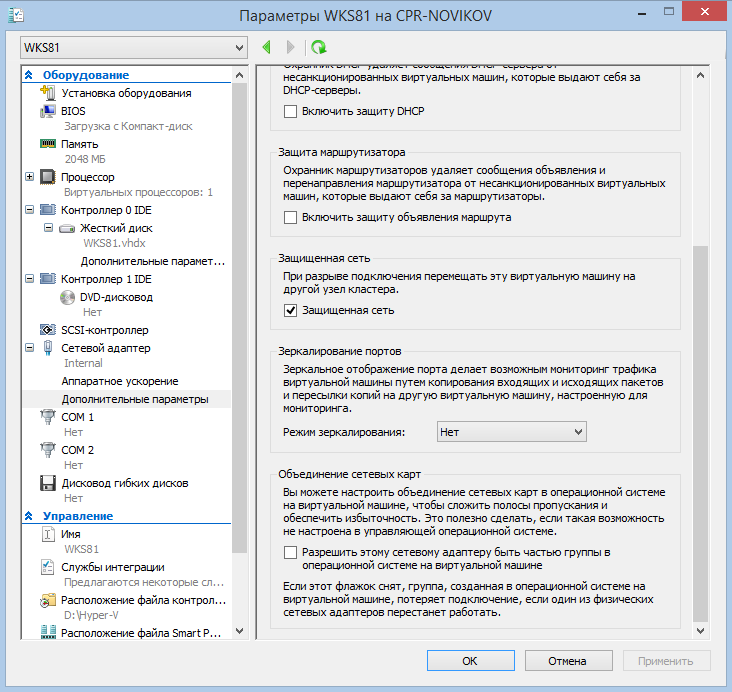732x692 pixels.
Task: Click the green back arrow icon
Action: (267, 47)
